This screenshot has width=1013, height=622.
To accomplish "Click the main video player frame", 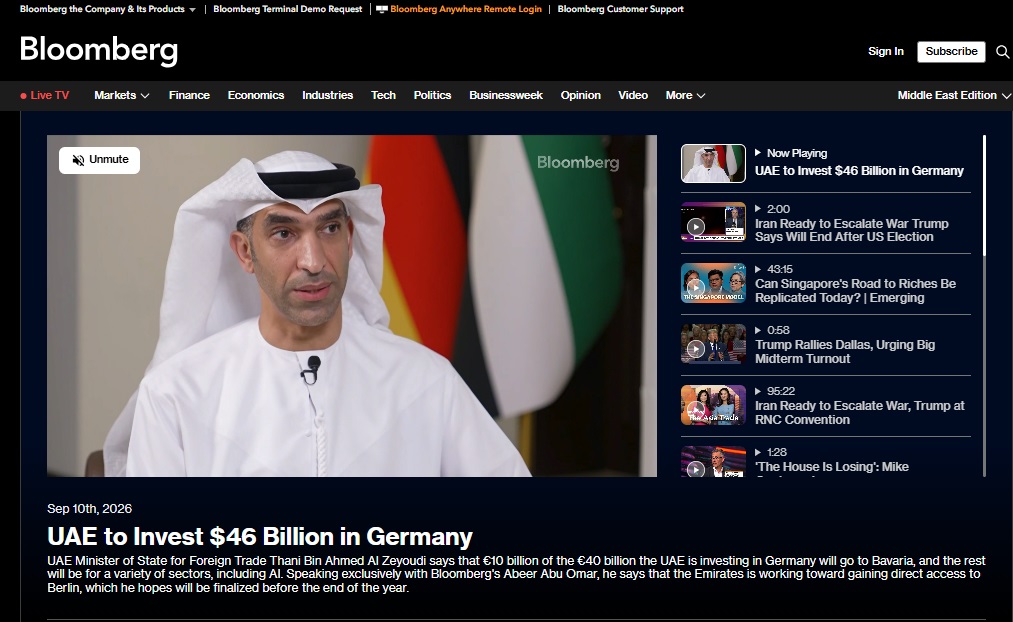I will click(x=352, y=306).
